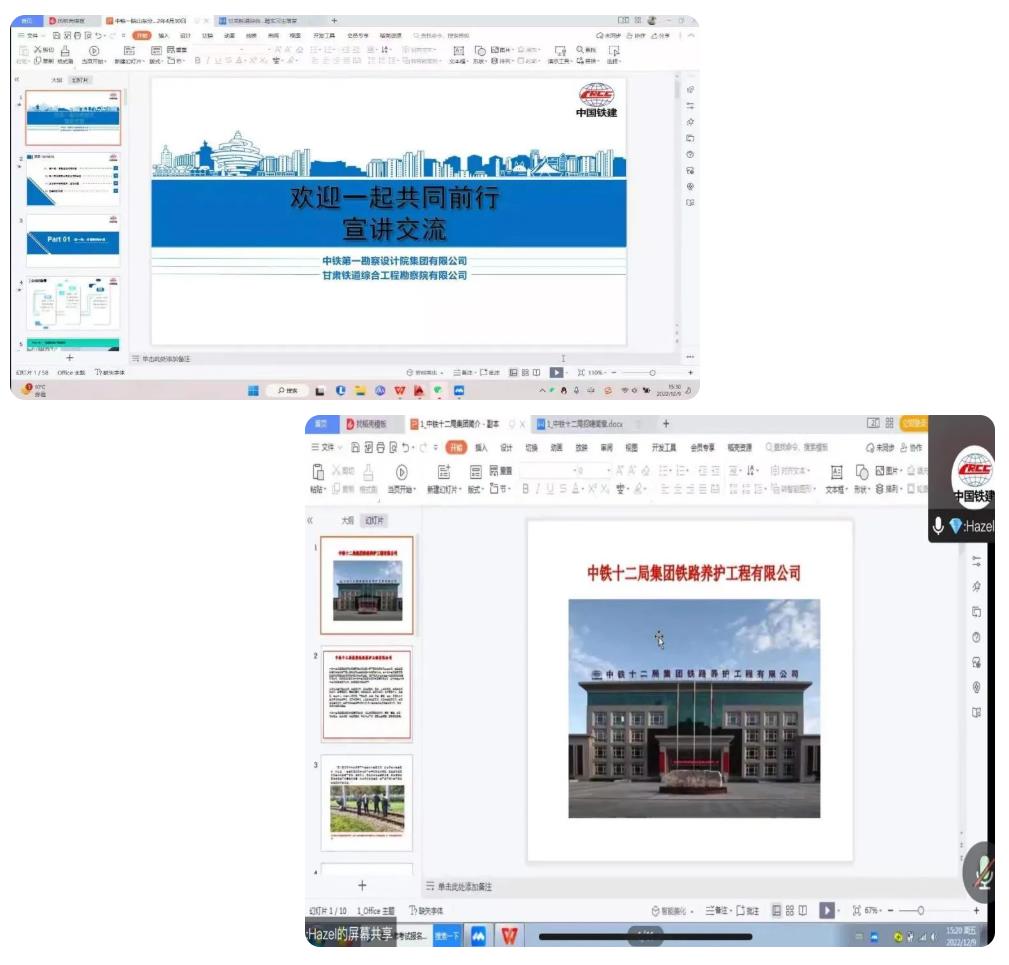
Task: Select slide 3 thumbnail with railway photo
Action: [x=367, y=802]
